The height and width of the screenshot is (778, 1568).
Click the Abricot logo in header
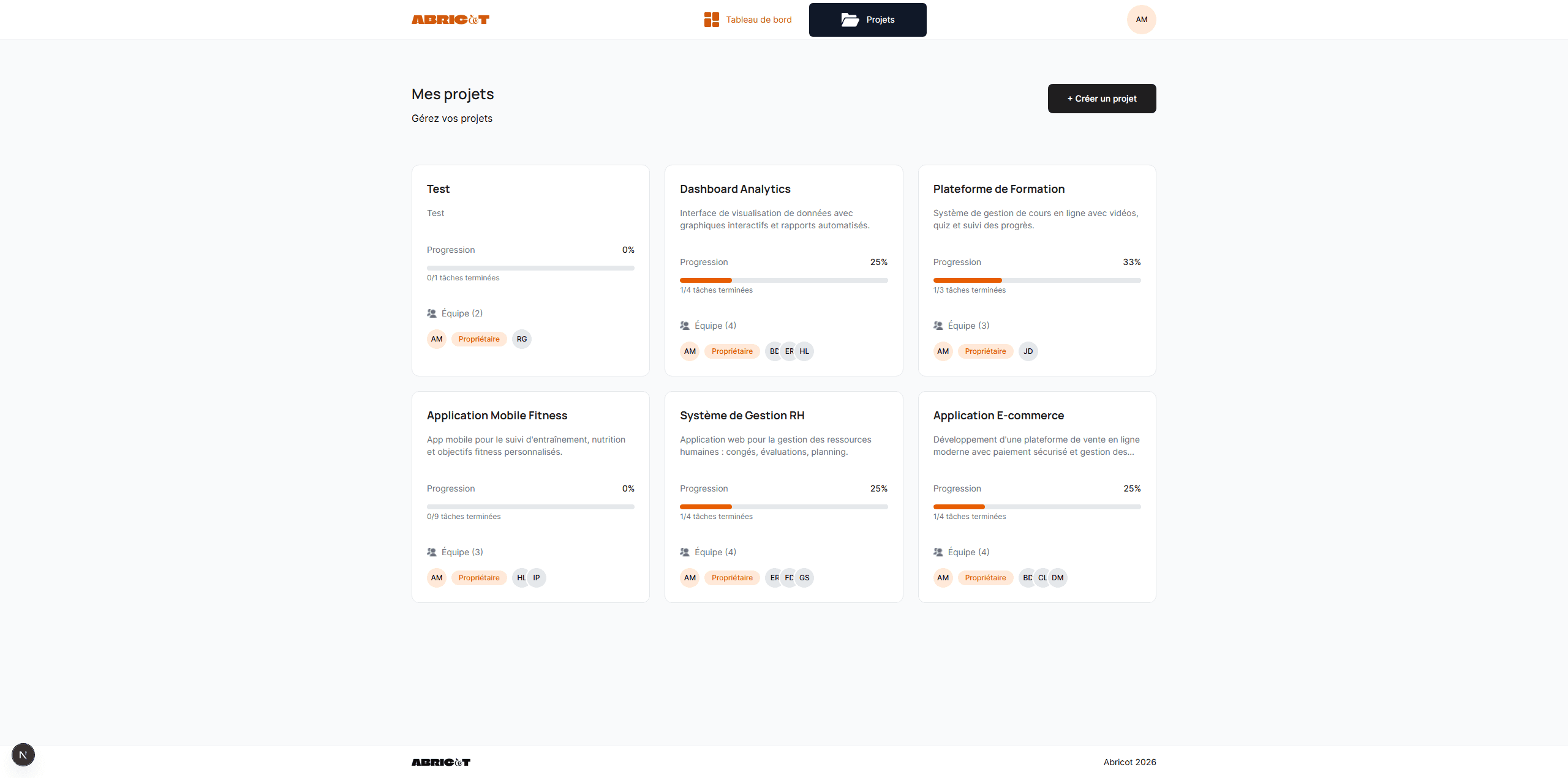tap(450, 20)
